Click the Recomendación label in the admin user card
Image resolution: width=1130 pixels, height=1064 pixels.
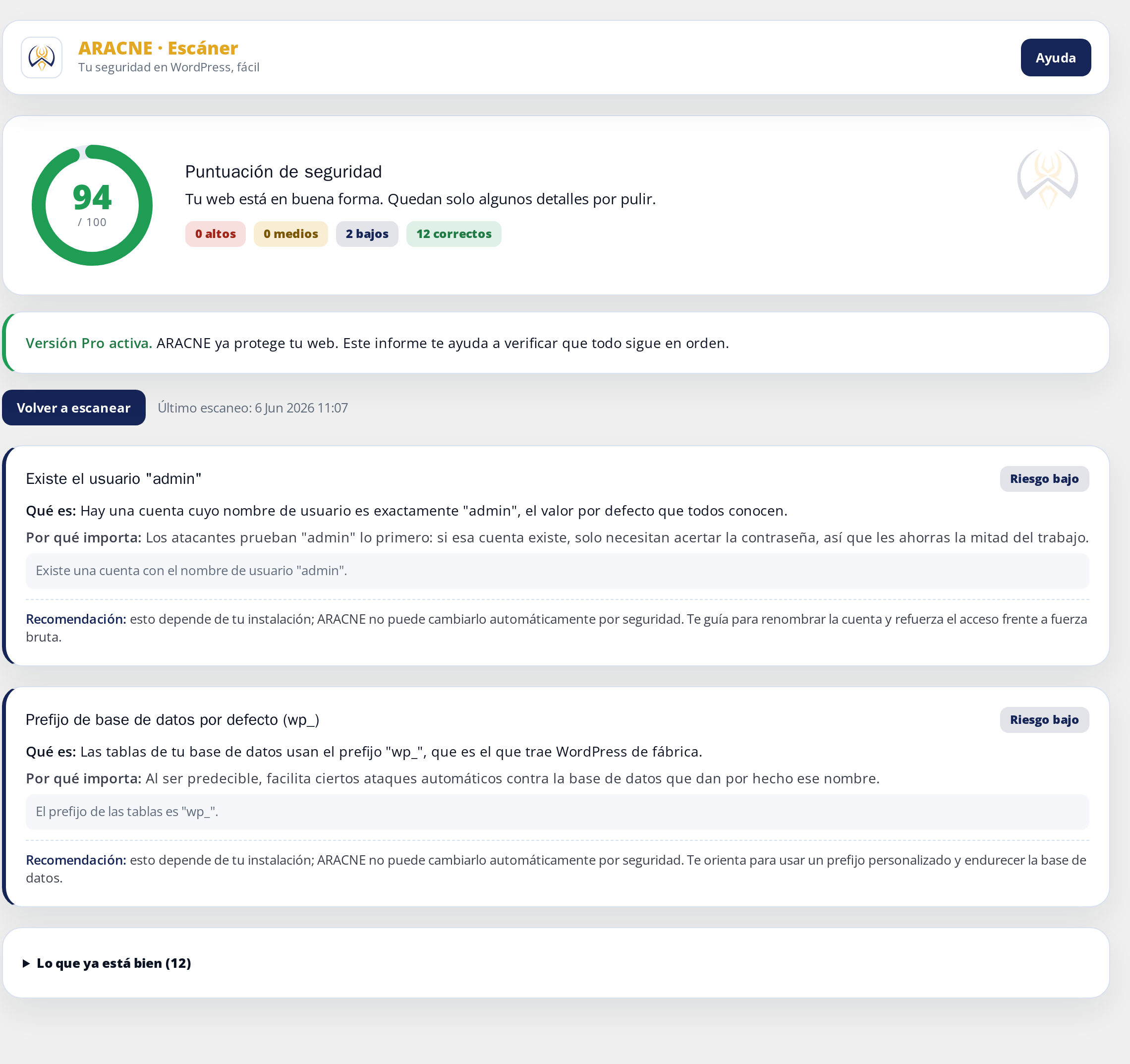tap(76, 619)
